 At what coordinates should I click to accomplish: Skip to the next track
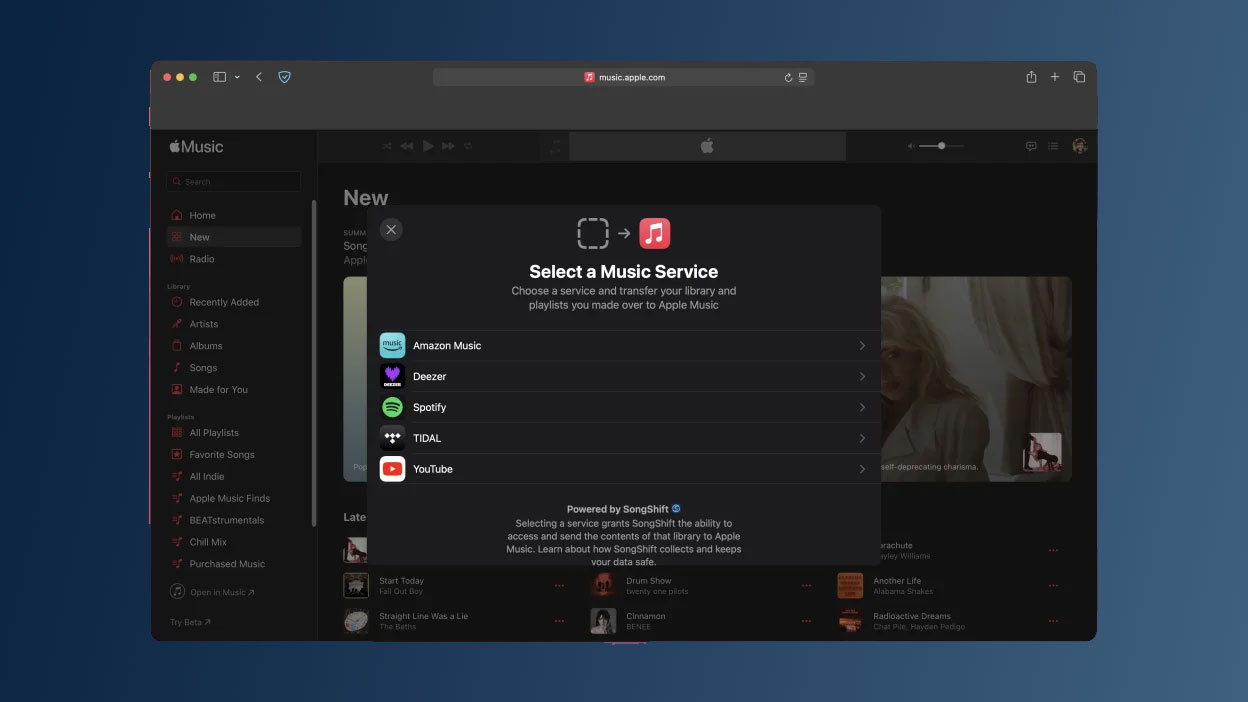click(x=448, y=146)
